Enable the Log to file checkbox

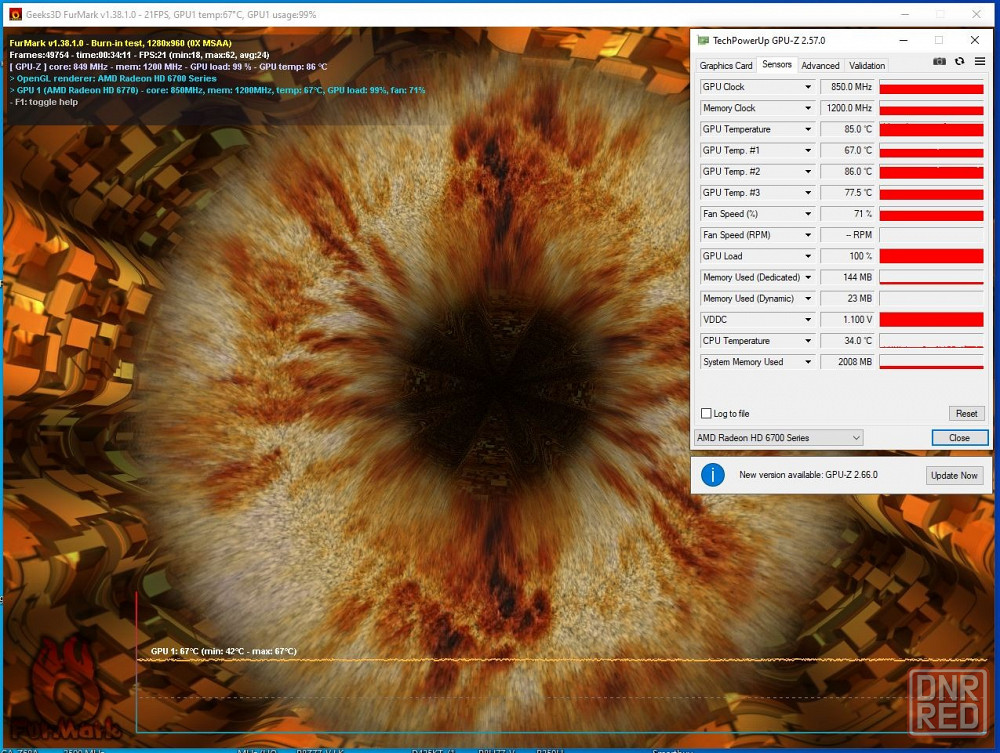click(x=706, y=413)
